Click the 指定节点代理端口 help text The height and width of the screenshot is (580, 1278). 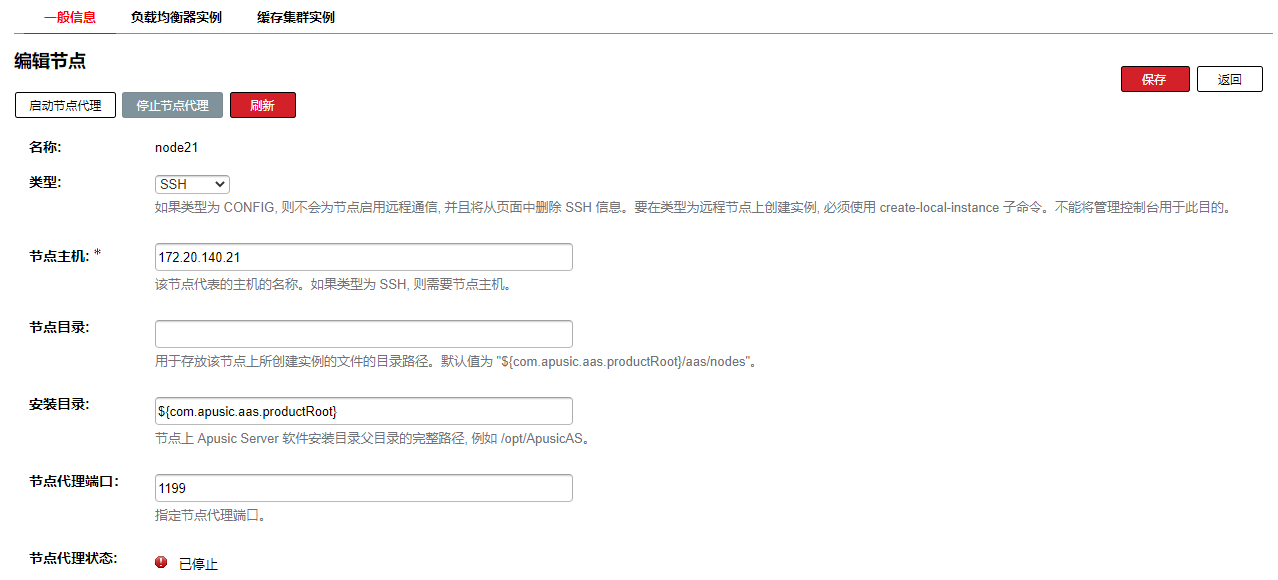(x=209, y=516)
